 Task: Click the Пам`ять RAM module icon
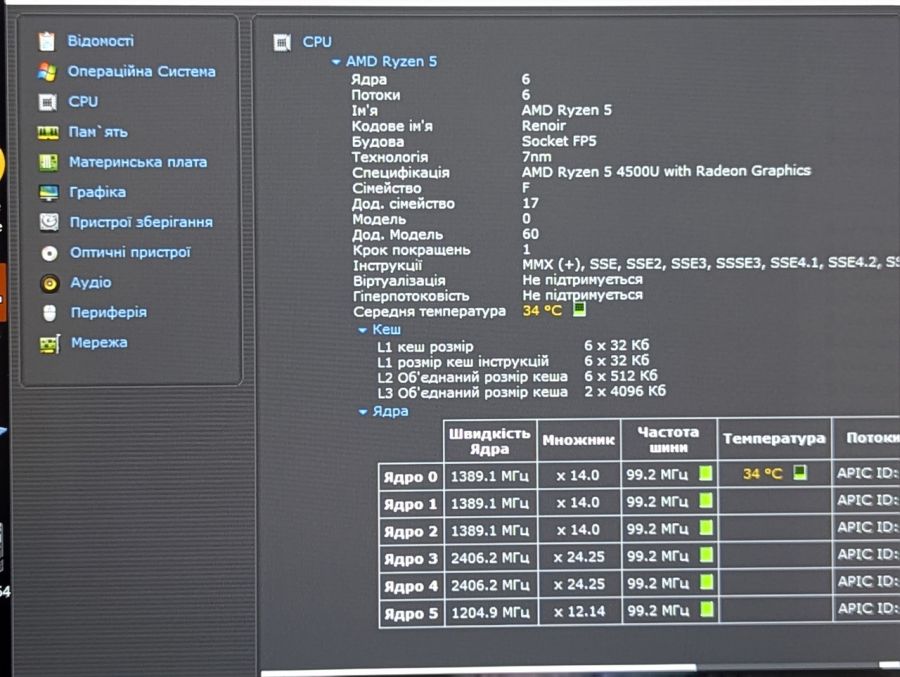pos(48,133)
